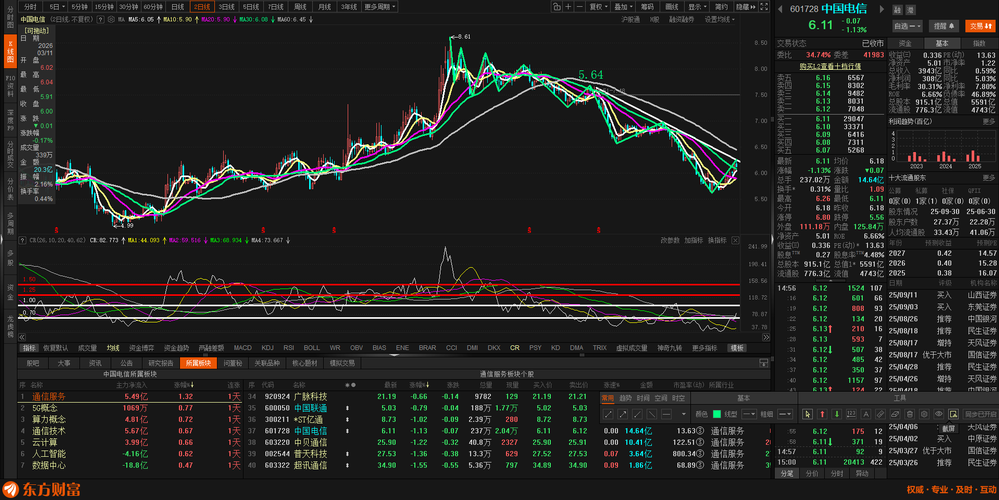Click the bottom panel maximize icon
This screenshot has height=500, width=999.
click(763, 363)
